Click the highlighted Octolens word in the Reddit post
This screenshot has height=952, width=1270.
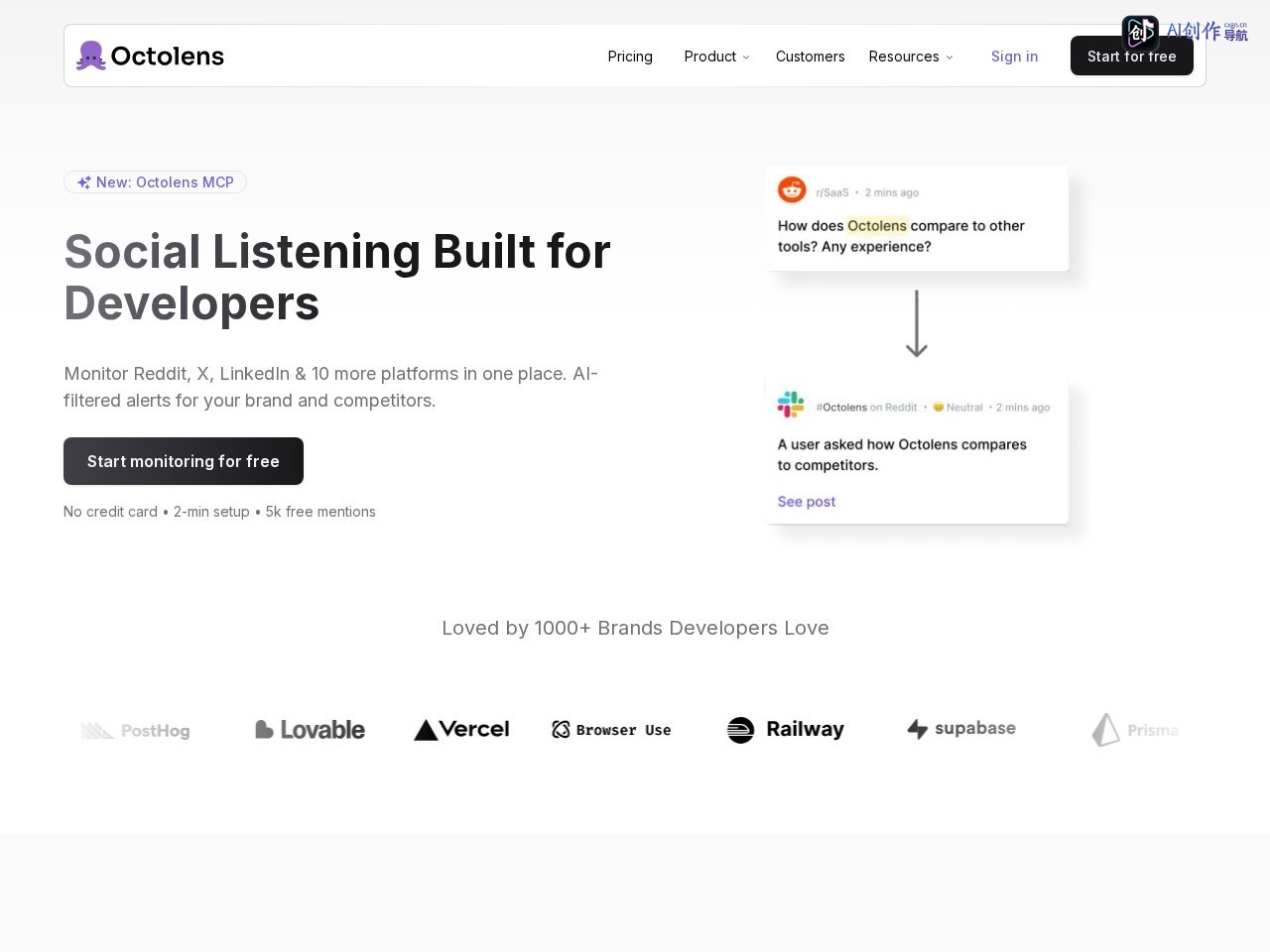click(877, 226)
